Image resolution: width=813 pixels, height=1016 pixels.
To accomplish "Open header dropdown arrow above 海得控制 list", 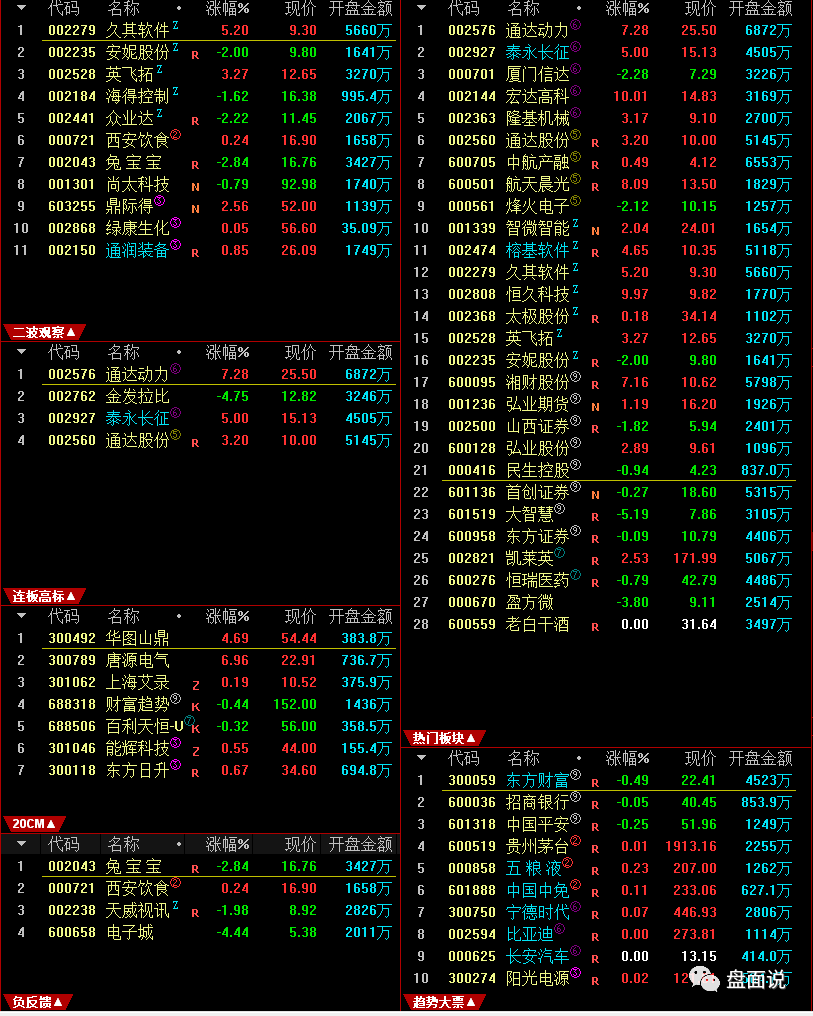I will (x=21, y=8).
